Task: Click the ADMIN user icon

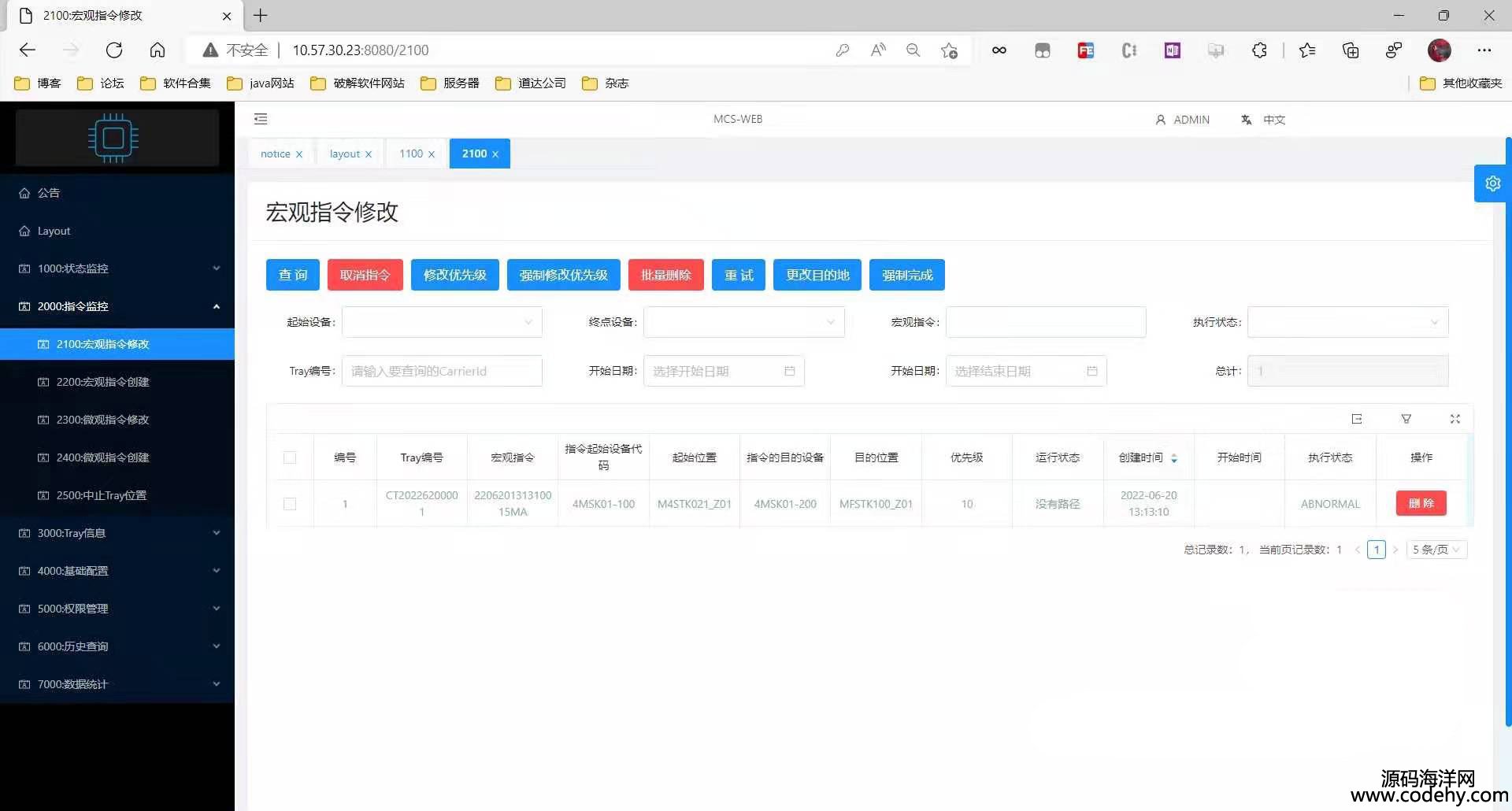Action: [x=1160, y=120]
